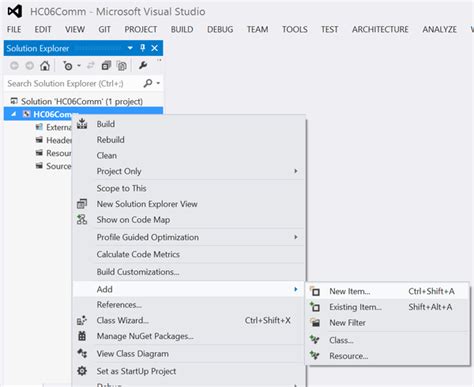This screenshot has width=474, height=387.
Task: Click the Back navigation arrow icon
Action: (x=14, y=66)
